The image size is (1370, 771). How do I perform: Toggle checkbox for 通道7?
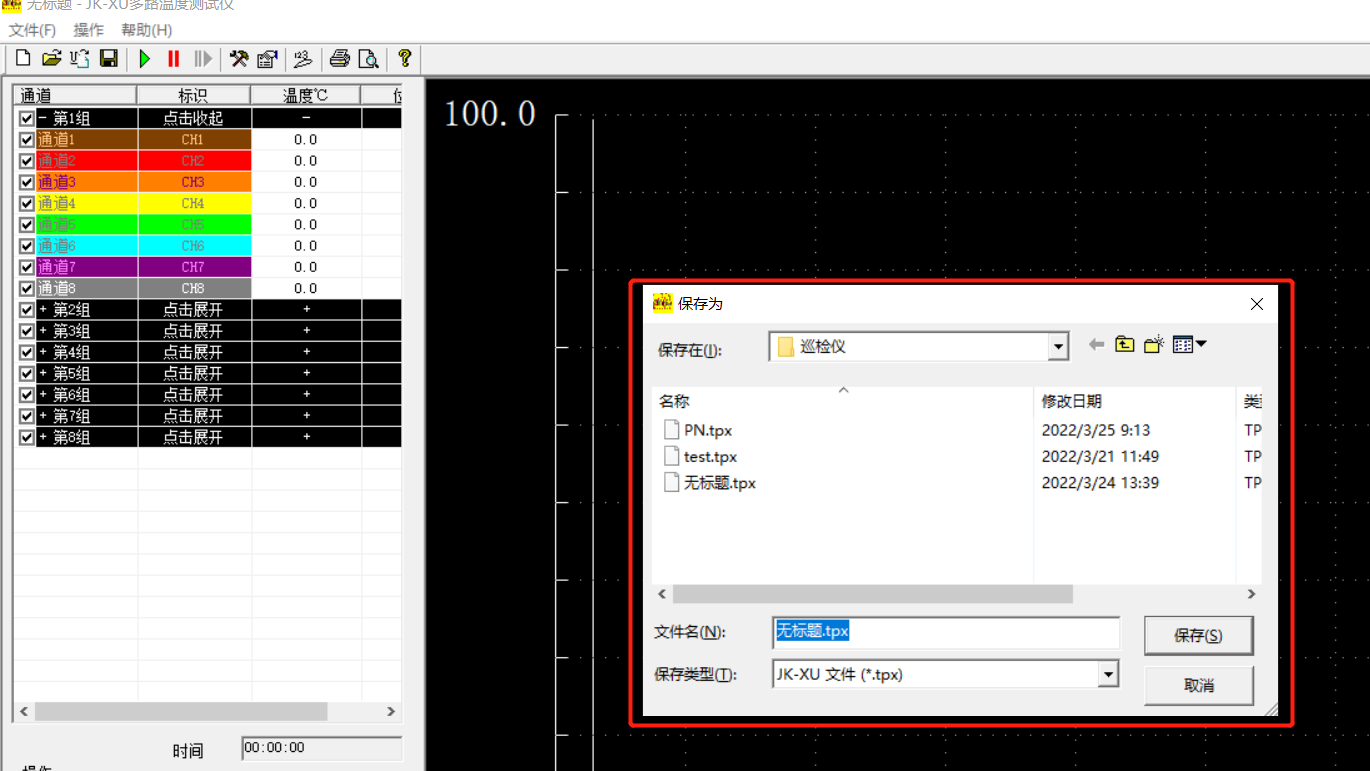point(27,267)
